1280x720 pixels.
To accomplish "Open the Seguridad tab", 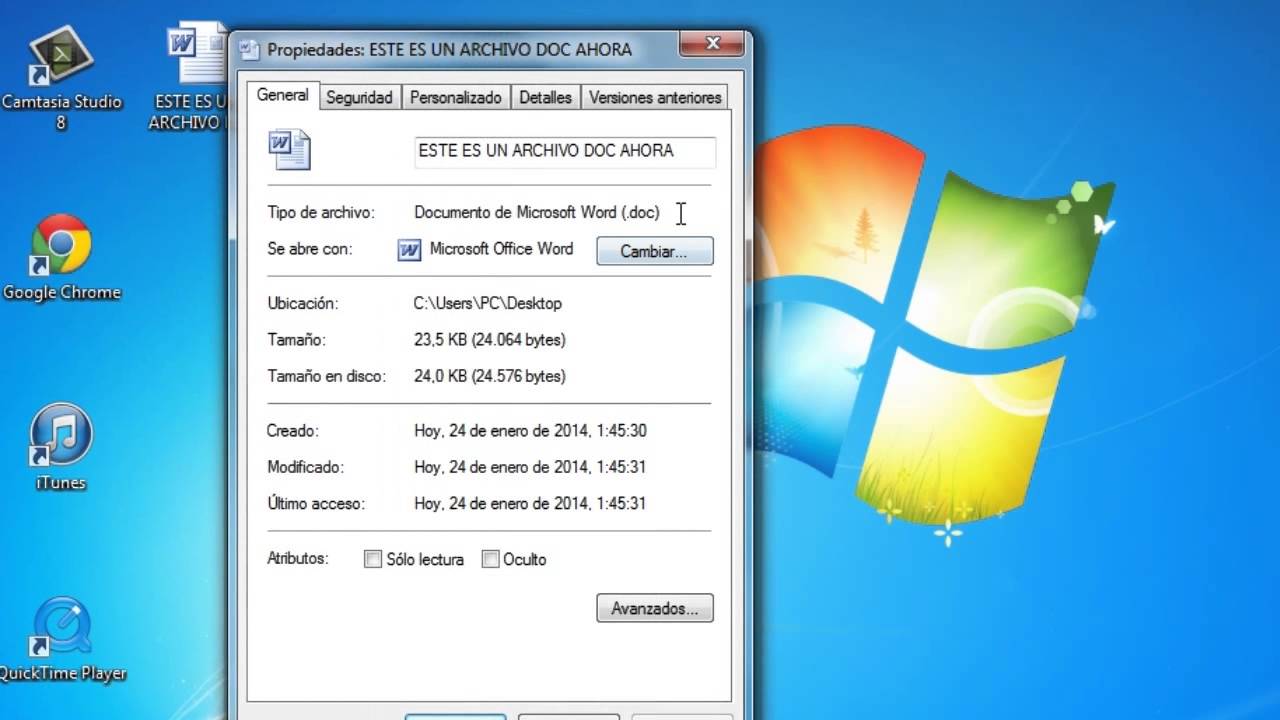I will (359, 98).
